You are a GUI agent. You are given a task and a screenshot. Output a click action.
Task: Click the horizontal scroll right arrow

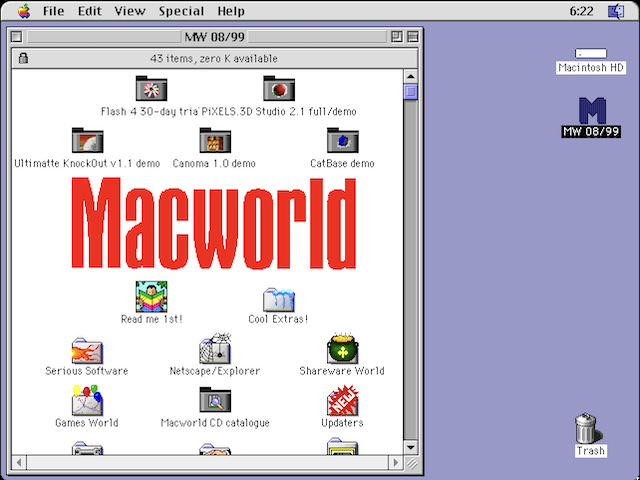pos(395,463)
